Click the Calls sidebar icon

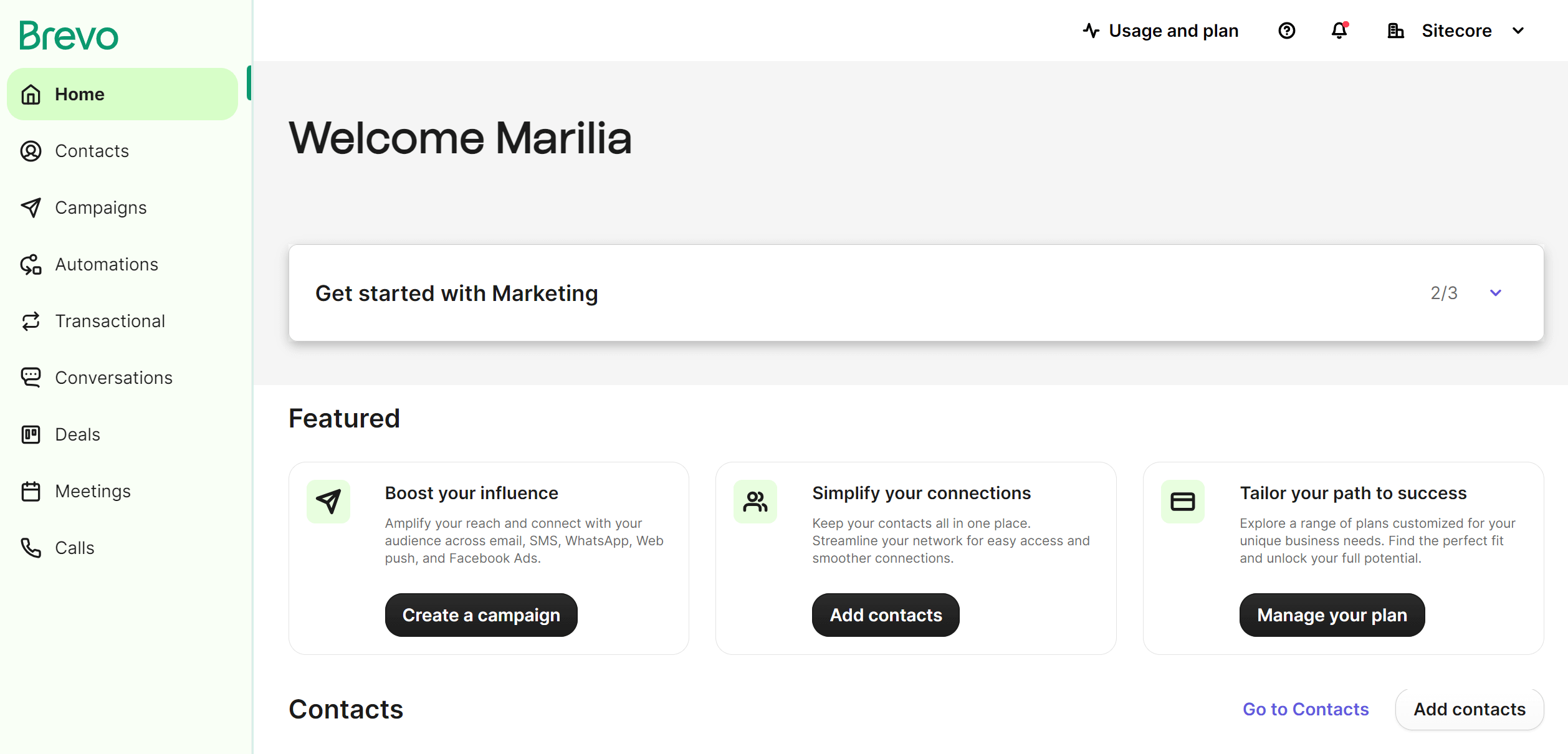tap(31, 548)
